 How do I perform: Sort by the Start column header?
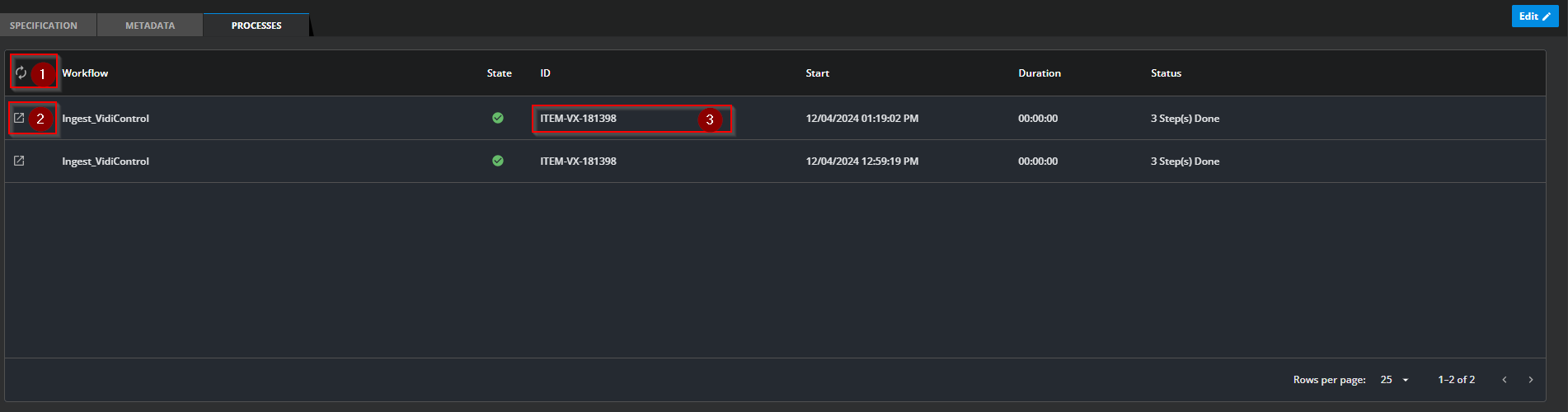pos(817,73)
